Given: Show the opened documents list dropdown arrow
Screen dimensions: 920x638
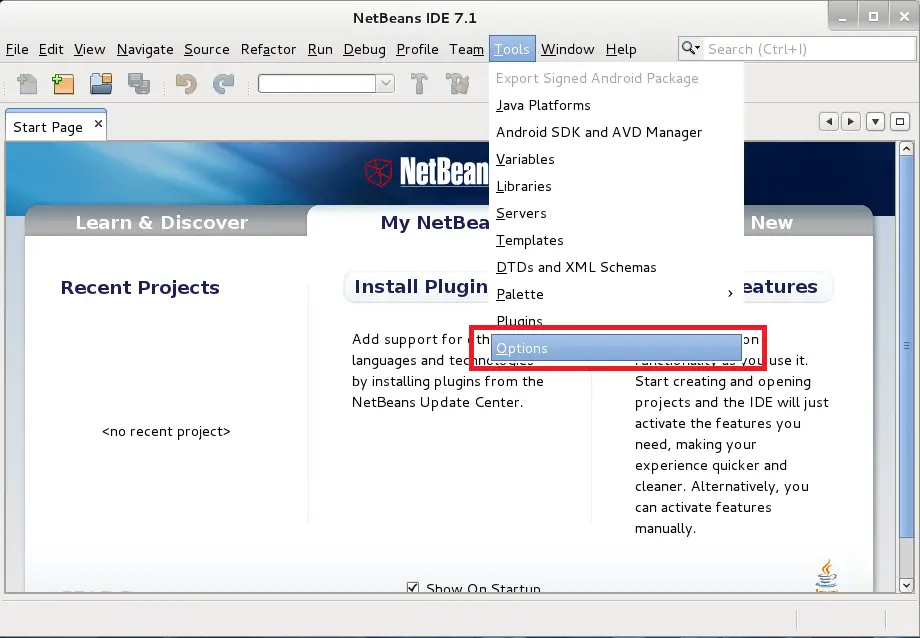Looking at the screenshot, I should [x=875, y=122].
